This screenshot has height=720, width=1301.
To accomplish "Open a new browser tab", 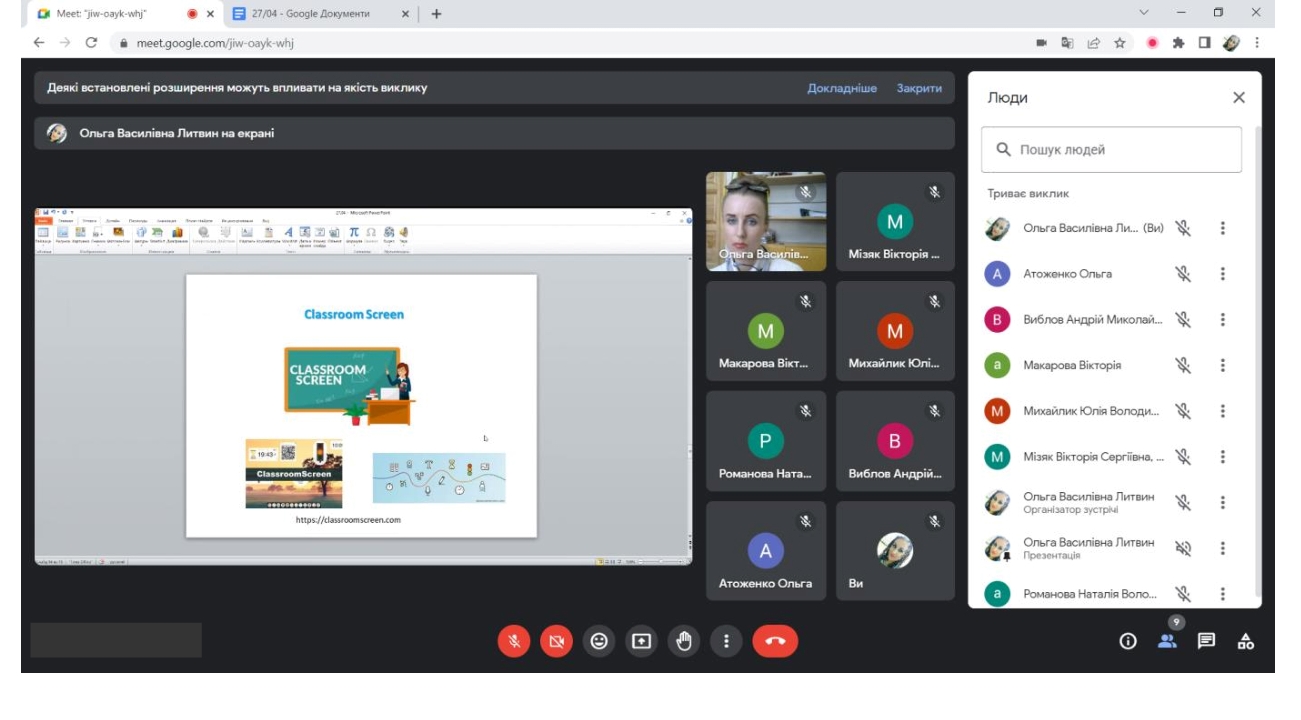I will pos(436,14).
